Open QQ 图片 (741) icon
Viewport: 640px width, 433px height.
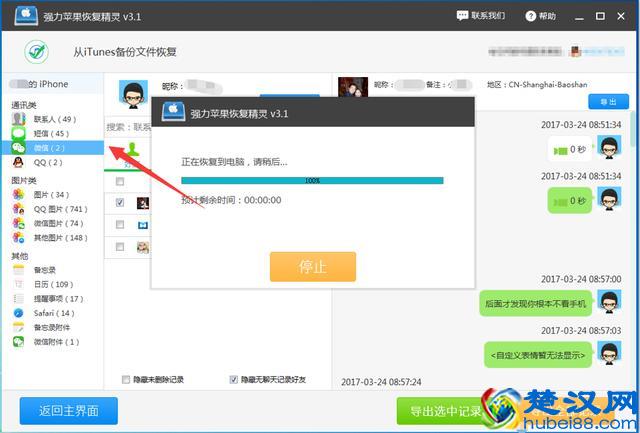(x=18, y=209)
